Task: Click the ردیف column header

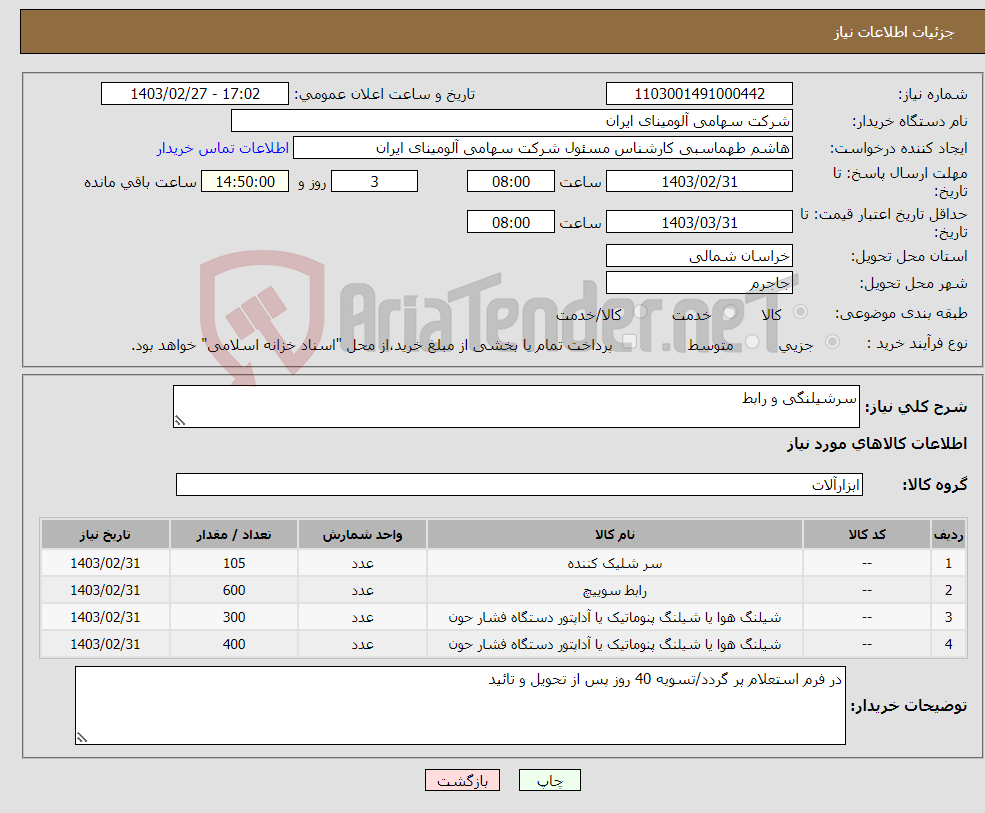Action: pos(949,535)
